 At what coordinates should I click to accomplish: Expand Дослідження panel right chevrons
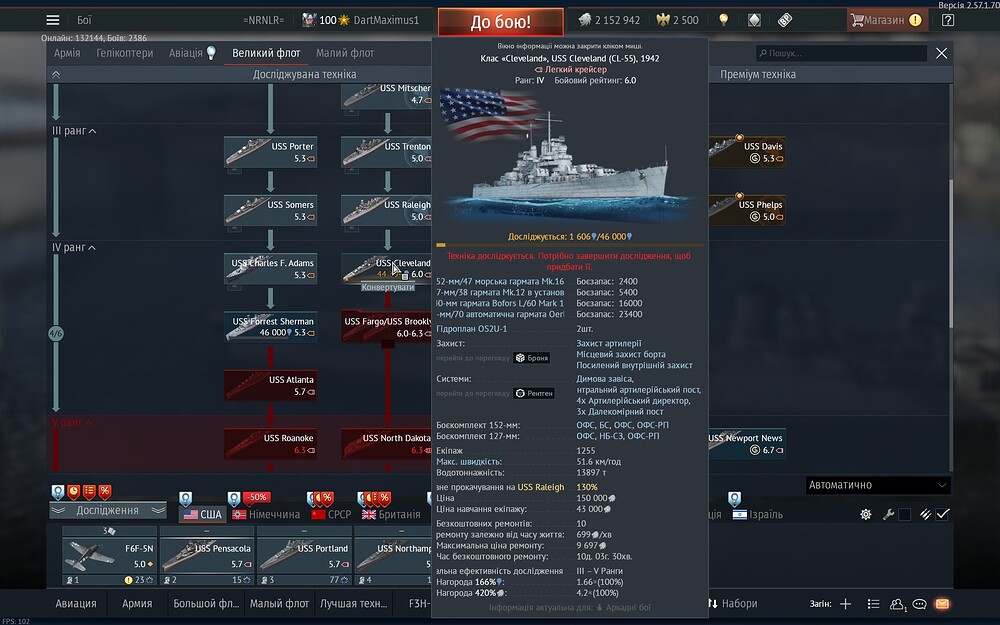158,510
